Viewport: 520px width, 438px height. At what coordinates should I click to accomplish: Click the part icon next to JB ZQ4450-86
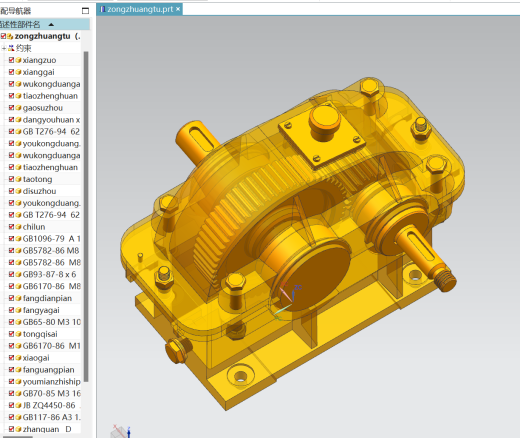click(18, 405)
